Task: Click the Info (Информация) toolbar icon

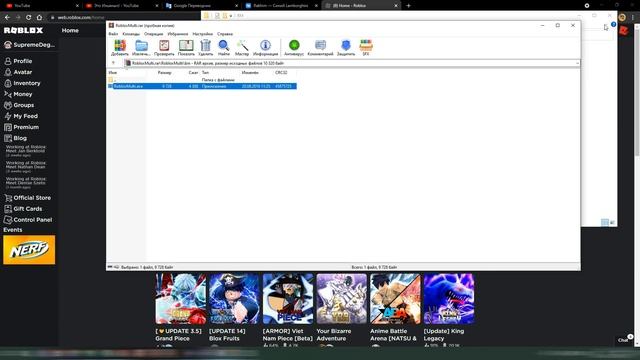Action: 265,48
